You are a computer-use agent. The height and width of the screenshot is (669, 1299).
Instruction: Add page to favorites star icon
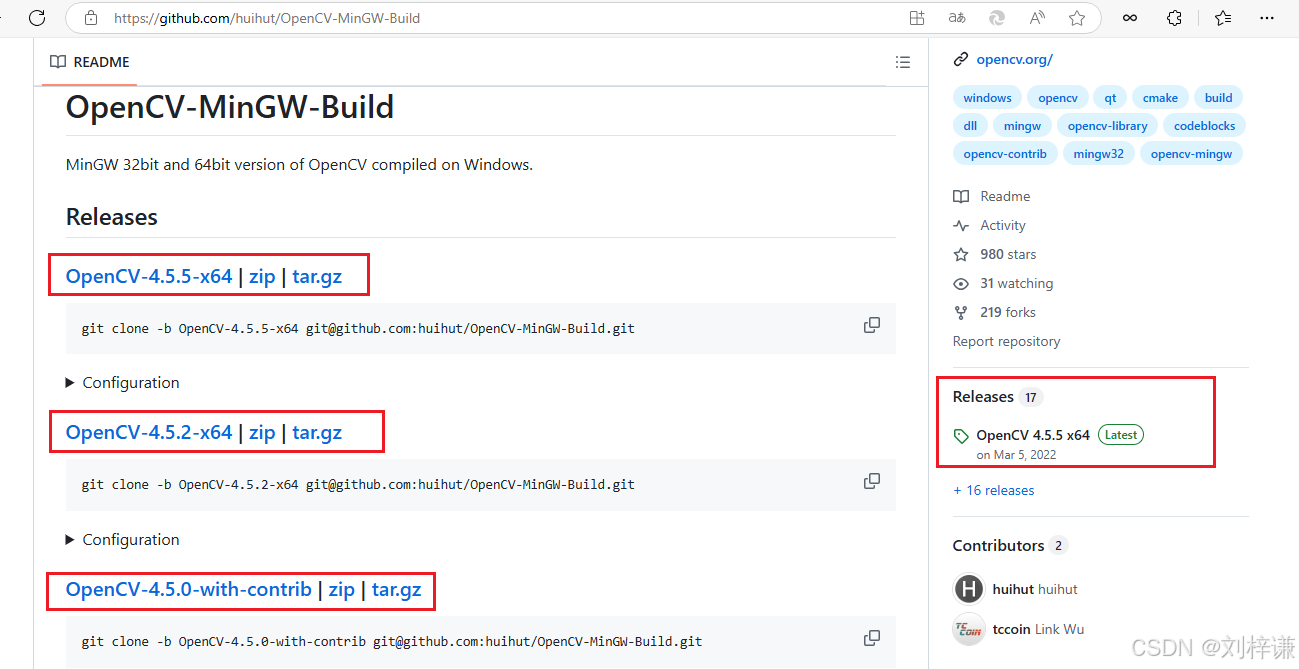1077,18
